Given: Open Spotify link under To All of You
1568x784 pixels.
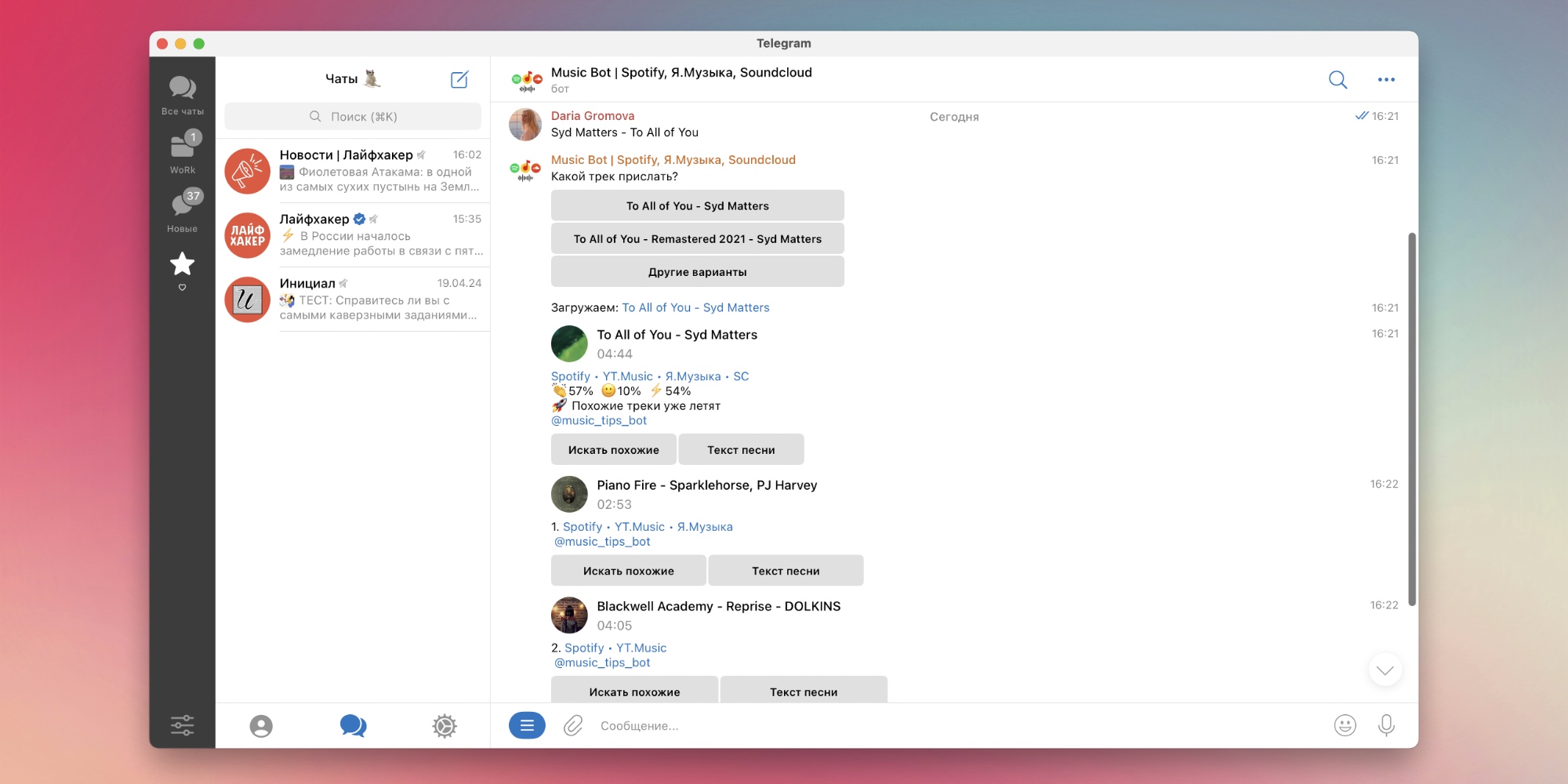Looking at the screenshot, I should coord(571,376).
